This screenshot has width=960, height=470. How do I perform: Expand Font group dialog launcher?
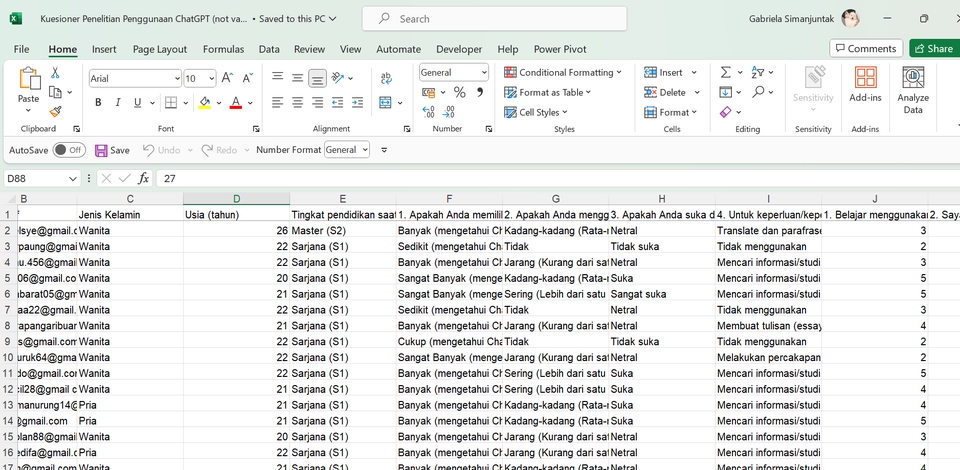256,129
